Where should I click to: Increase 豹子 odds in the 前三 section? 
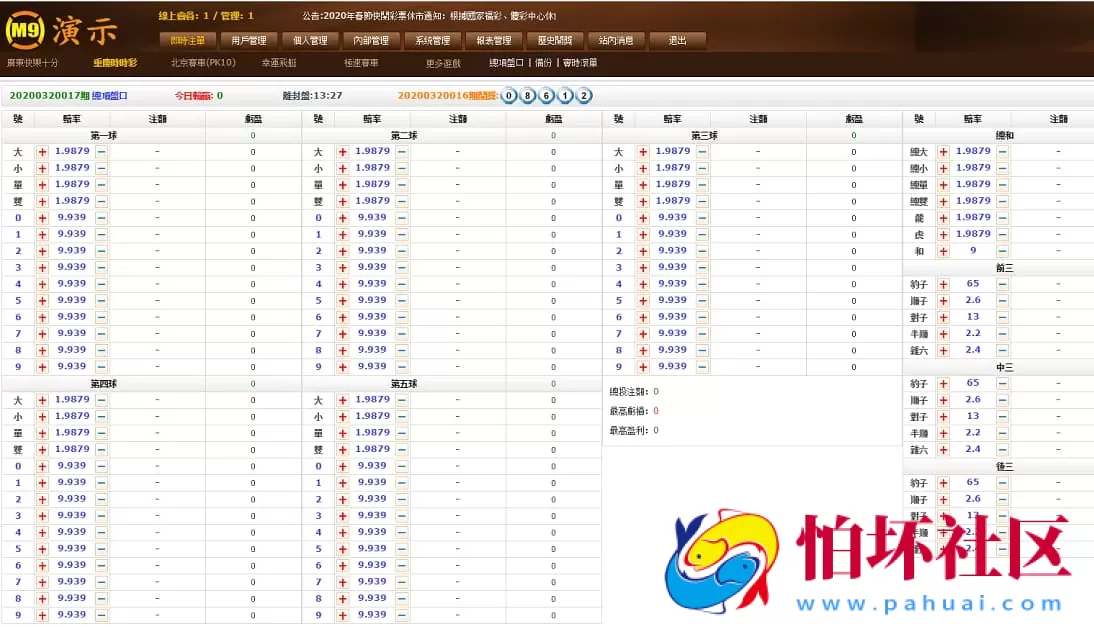pos(944,283)
